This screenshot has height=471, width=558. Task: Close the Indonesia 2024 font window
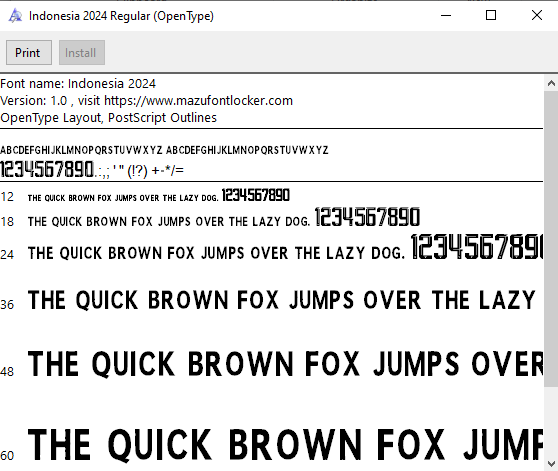point(537,15)
